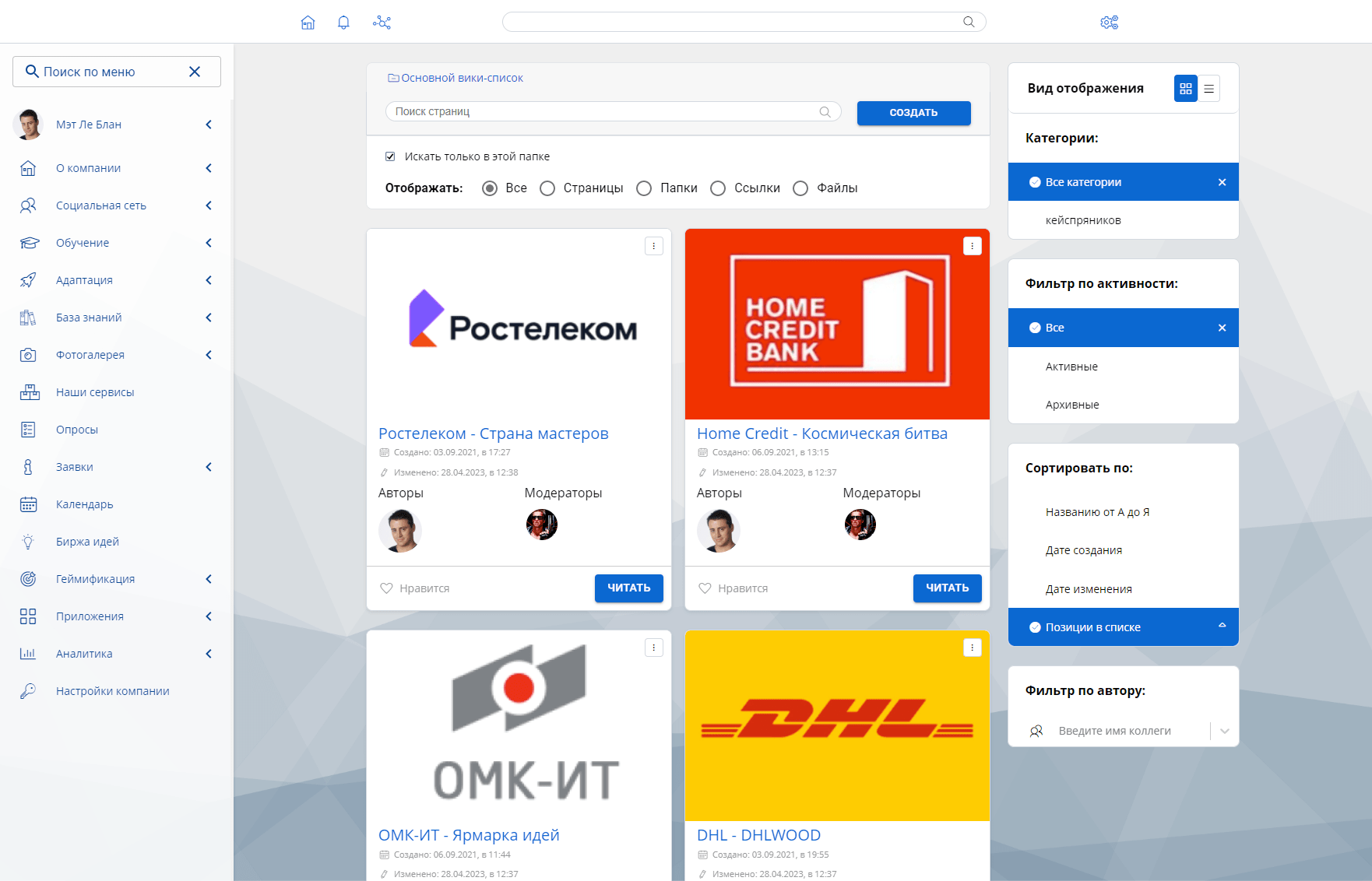The height and width of the screenshot is (881, 1372).
Task: Click the Биржа идей lightbulb icon
Action: pos(28,542)
